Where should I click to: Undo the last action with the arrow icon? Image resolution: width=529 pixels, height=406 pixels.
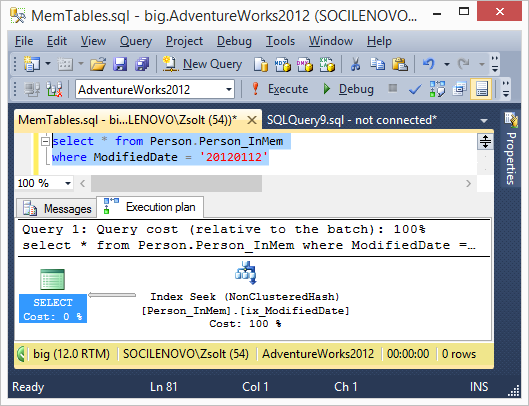[x=428, y=64]
